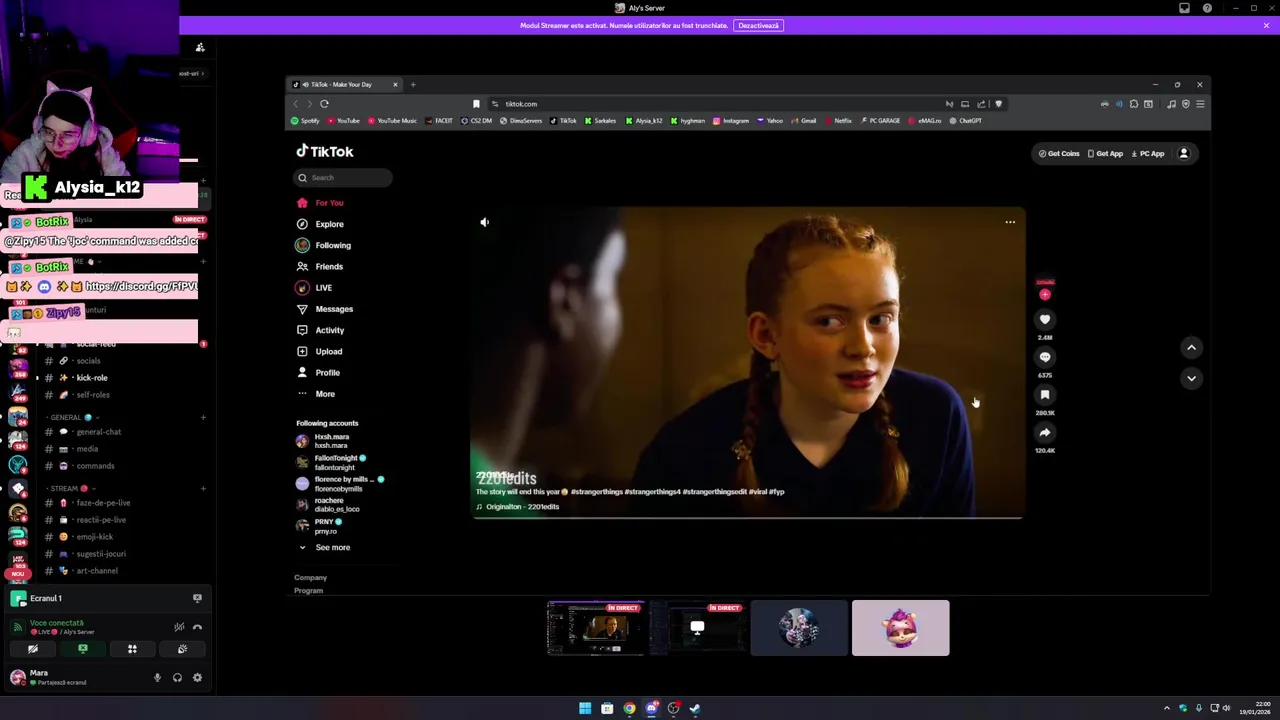Toggle the camera in Discord voice panel
This screenshot has height=720, width=1280.
33,649
